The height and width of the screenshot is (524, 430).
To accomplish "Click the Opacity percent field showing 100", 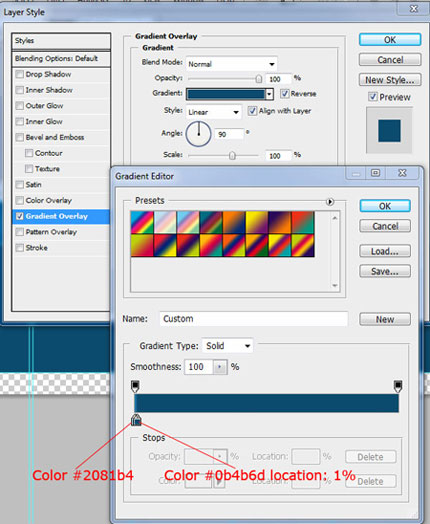I will tap(279, 79).
